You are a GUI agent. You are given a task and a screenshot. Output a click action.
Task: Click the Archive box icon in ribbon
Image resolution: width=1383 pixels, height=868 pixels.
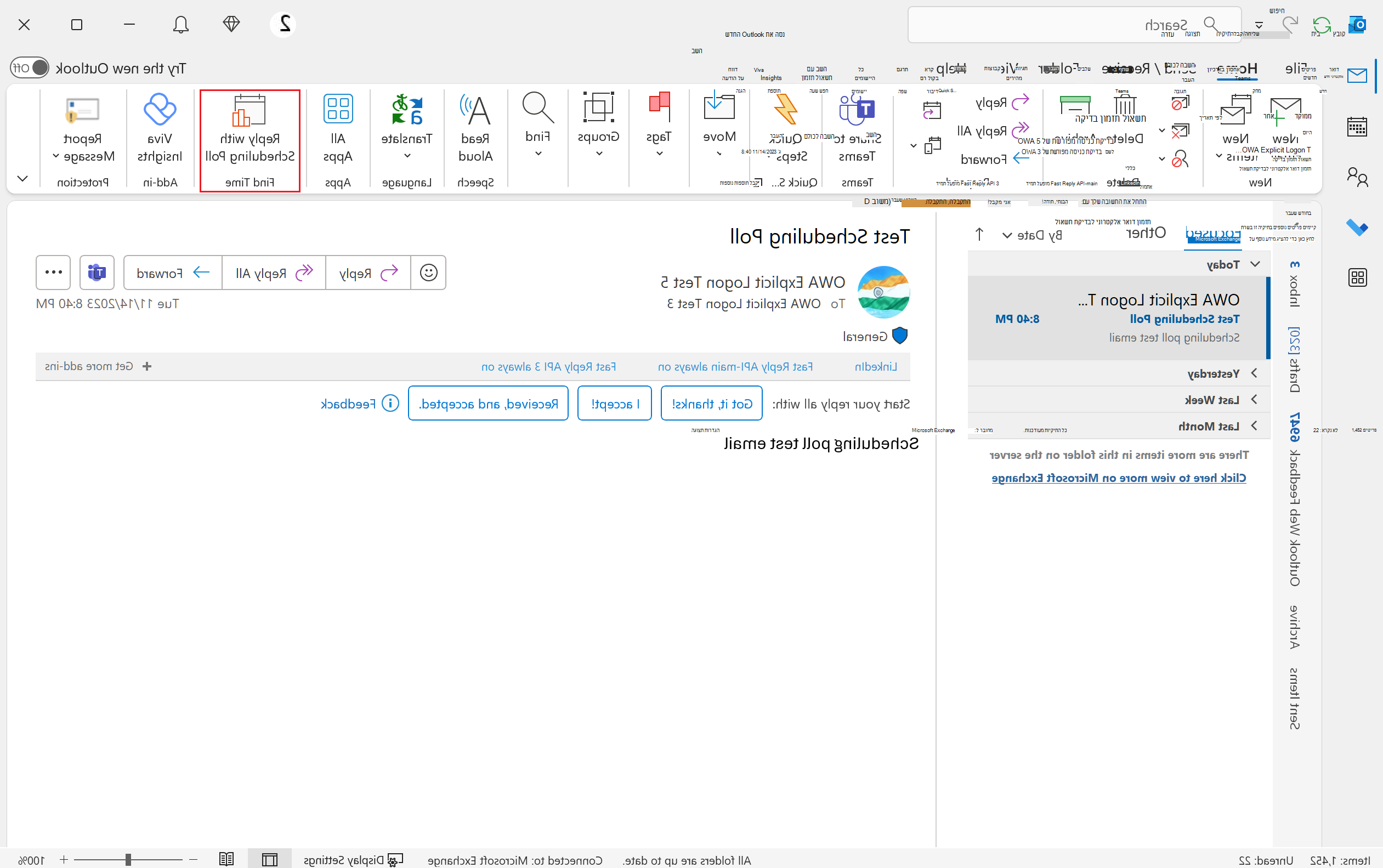[x=1075, y=106]
